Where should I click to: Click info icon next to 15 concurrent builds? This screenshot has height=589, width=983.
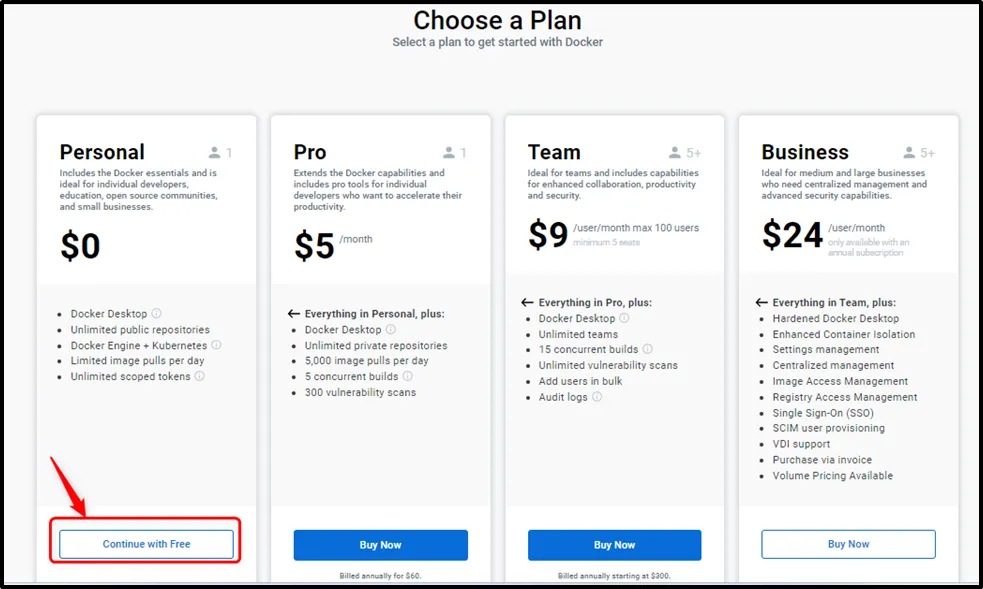[x=647, y=349]
